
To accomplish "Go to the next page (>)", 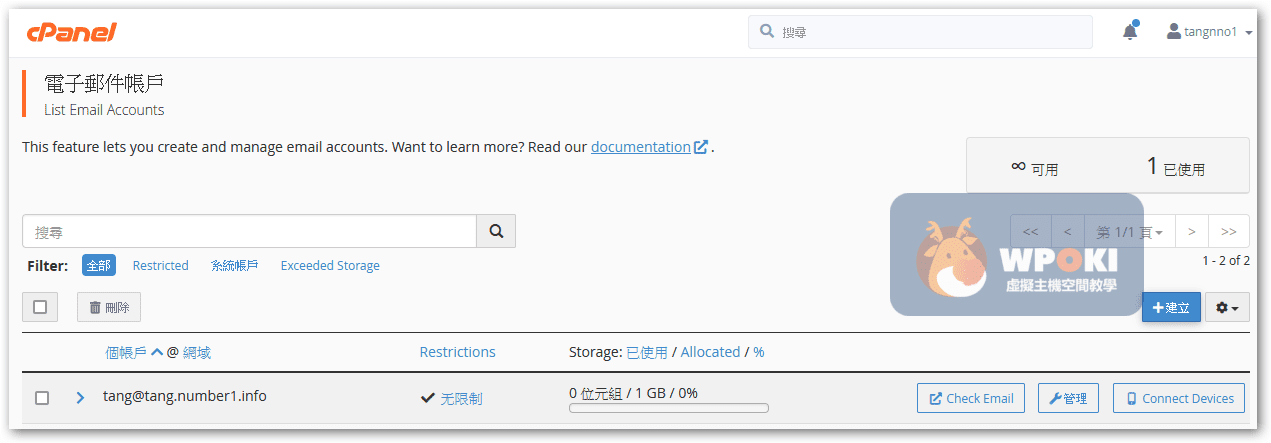I will pyautogui.click(x=1192, y=232).
